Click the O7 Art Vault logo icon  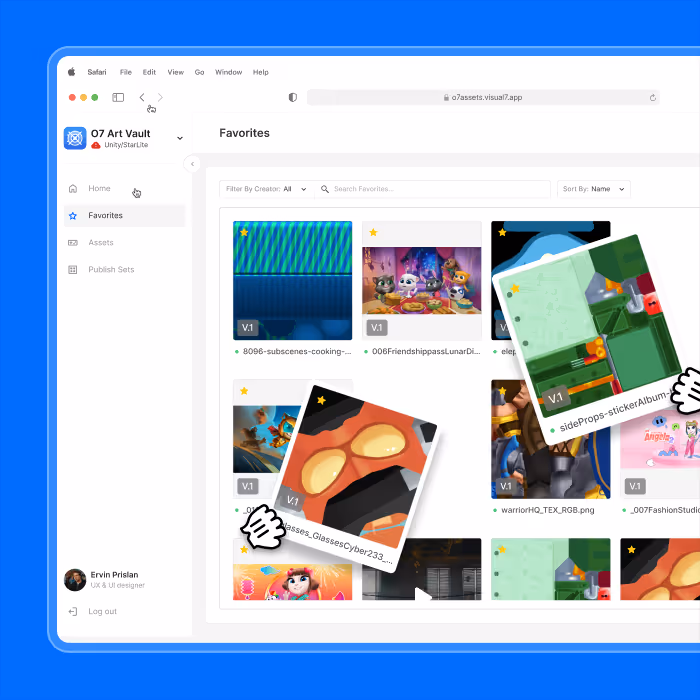(75, 138)
